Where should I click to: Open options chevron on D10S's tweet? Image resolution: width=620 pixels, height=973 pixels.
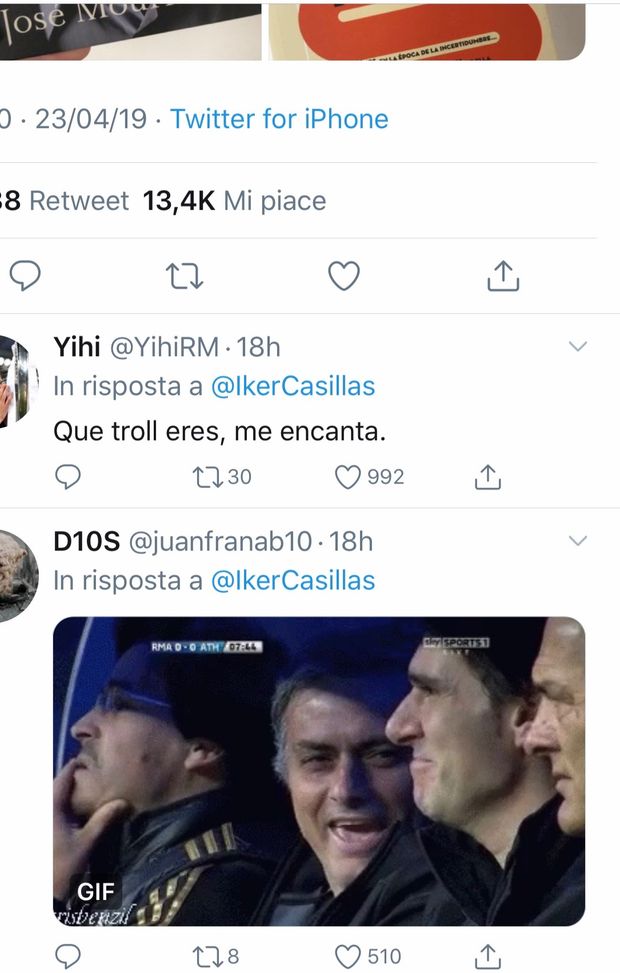click(578, 541)
